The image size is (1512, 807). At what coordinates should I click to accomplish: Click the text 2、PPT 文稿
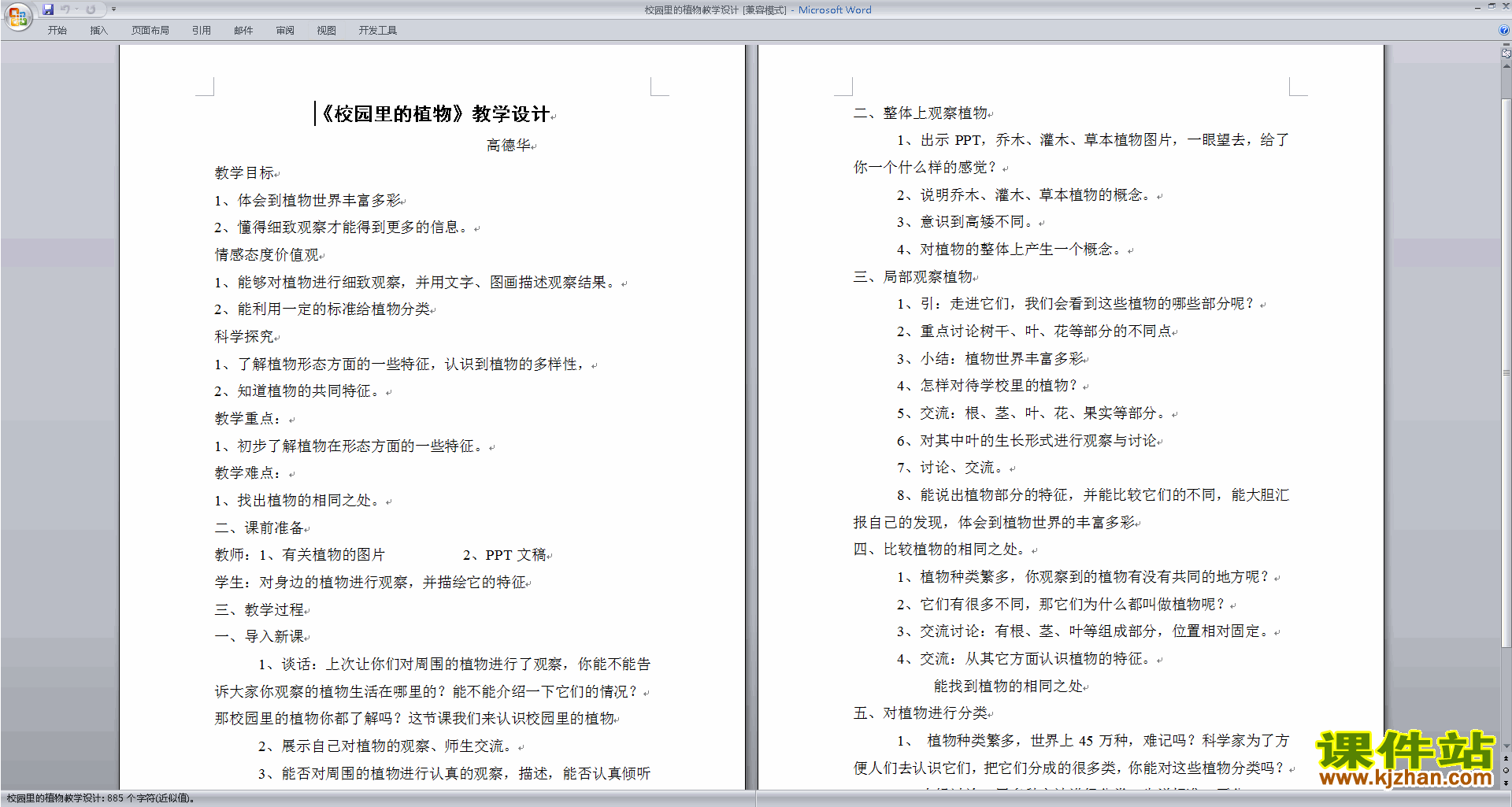(x=504, y=555)
